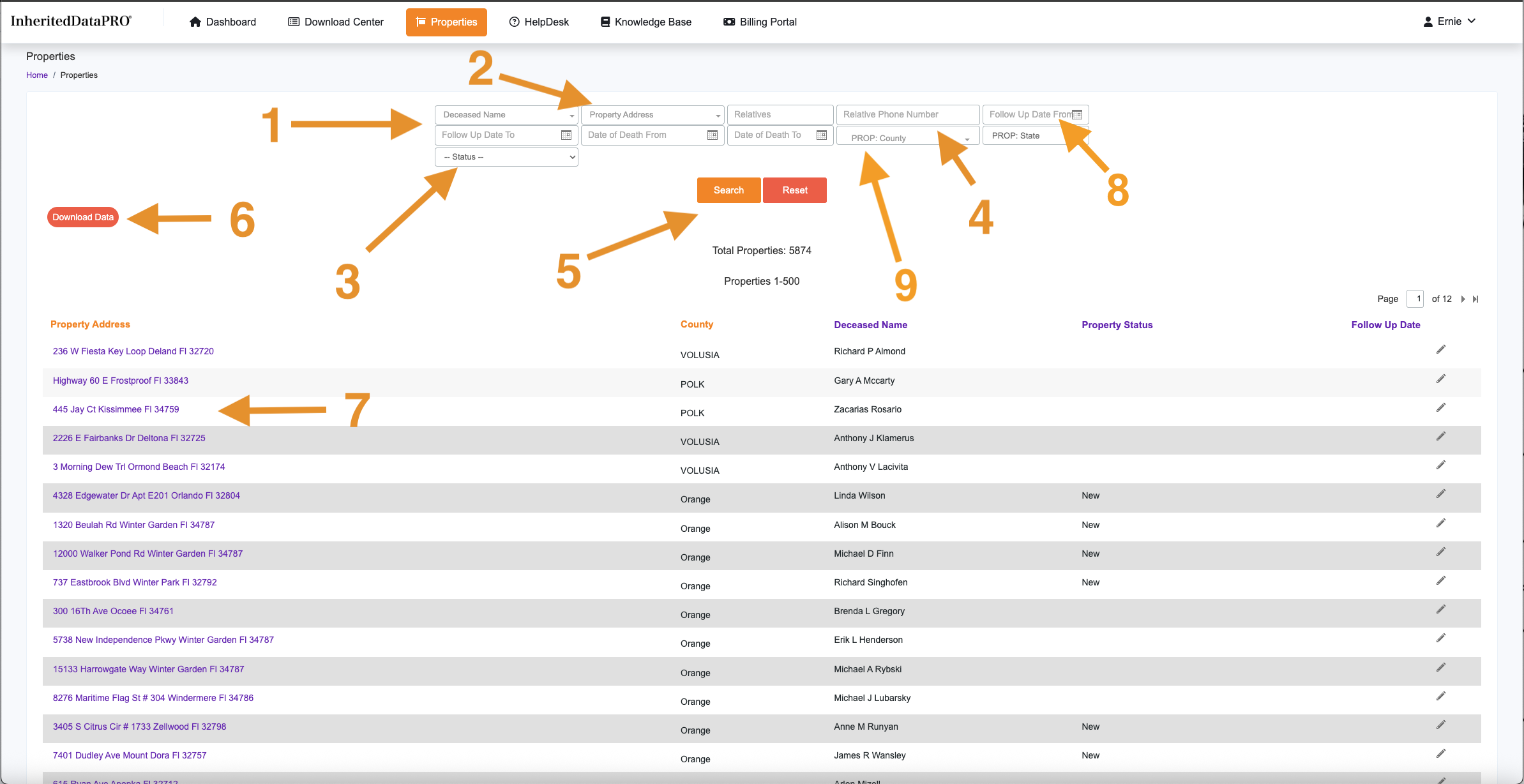Jump to last page arrow

coord(1475,299)
